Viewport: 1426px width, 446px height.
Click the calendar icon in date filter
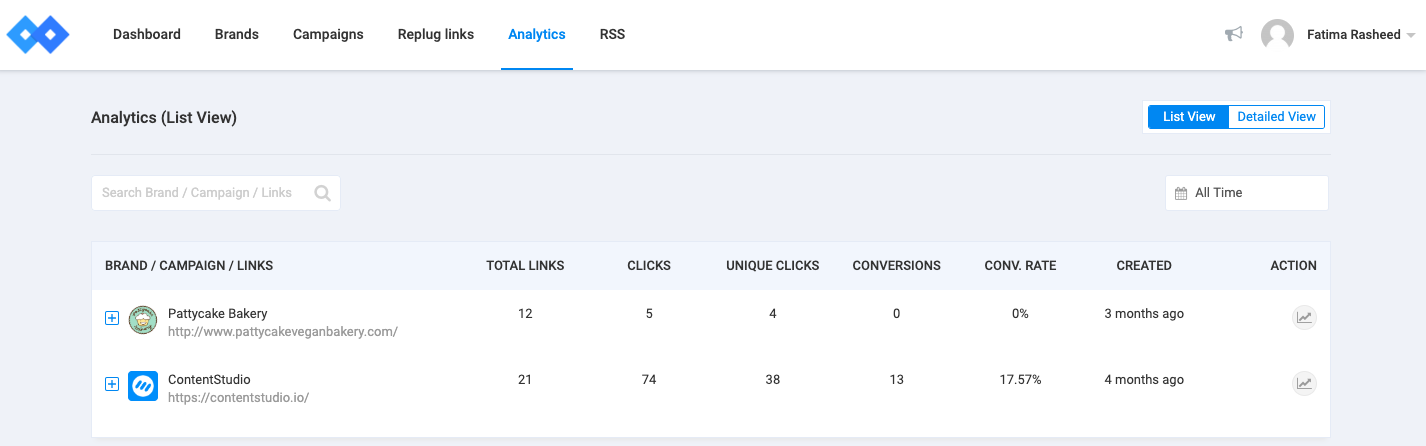1181,193
